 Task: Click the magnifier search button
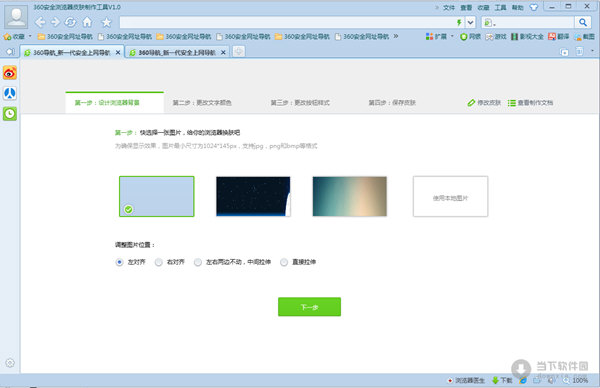[x=582, y=23]
